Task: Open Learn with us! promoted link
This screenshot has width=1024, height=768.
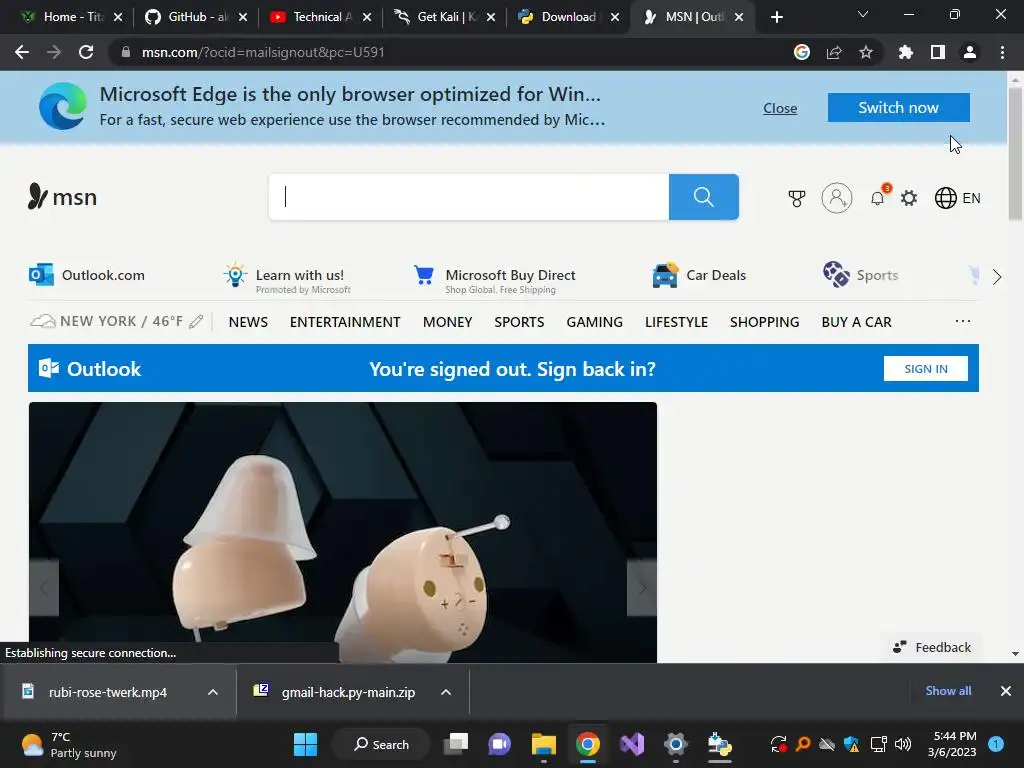Action: 287,278
